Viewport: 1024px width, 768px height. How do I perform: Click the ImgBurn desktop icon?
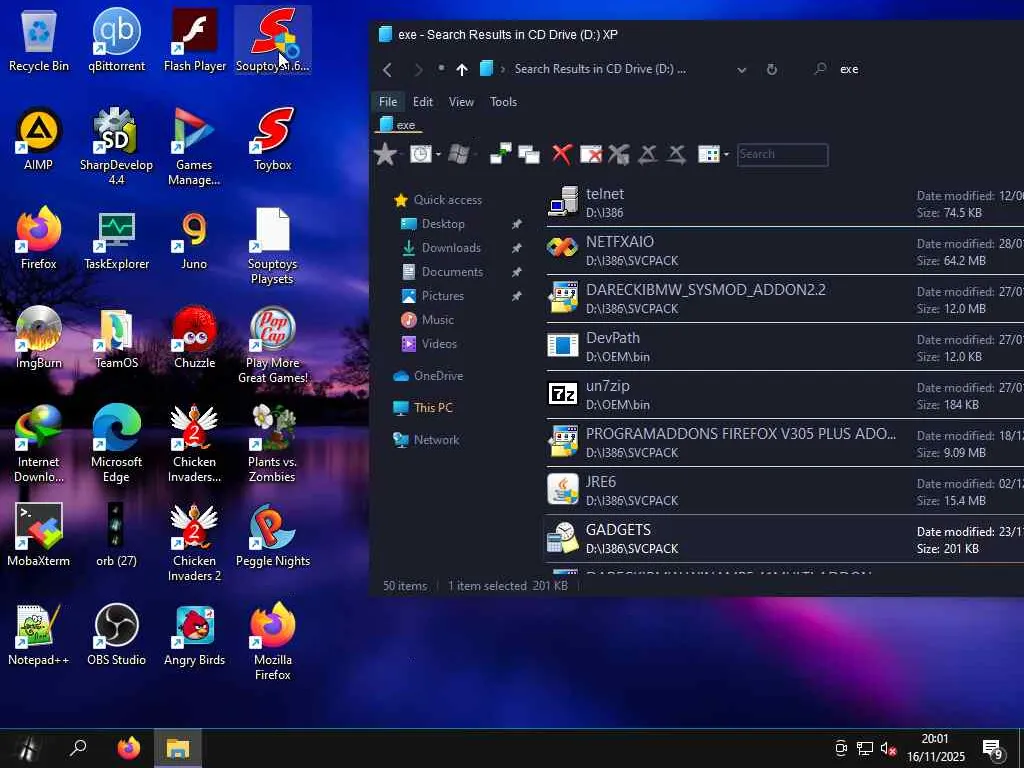pyautogui.click(x=39, y=338)
